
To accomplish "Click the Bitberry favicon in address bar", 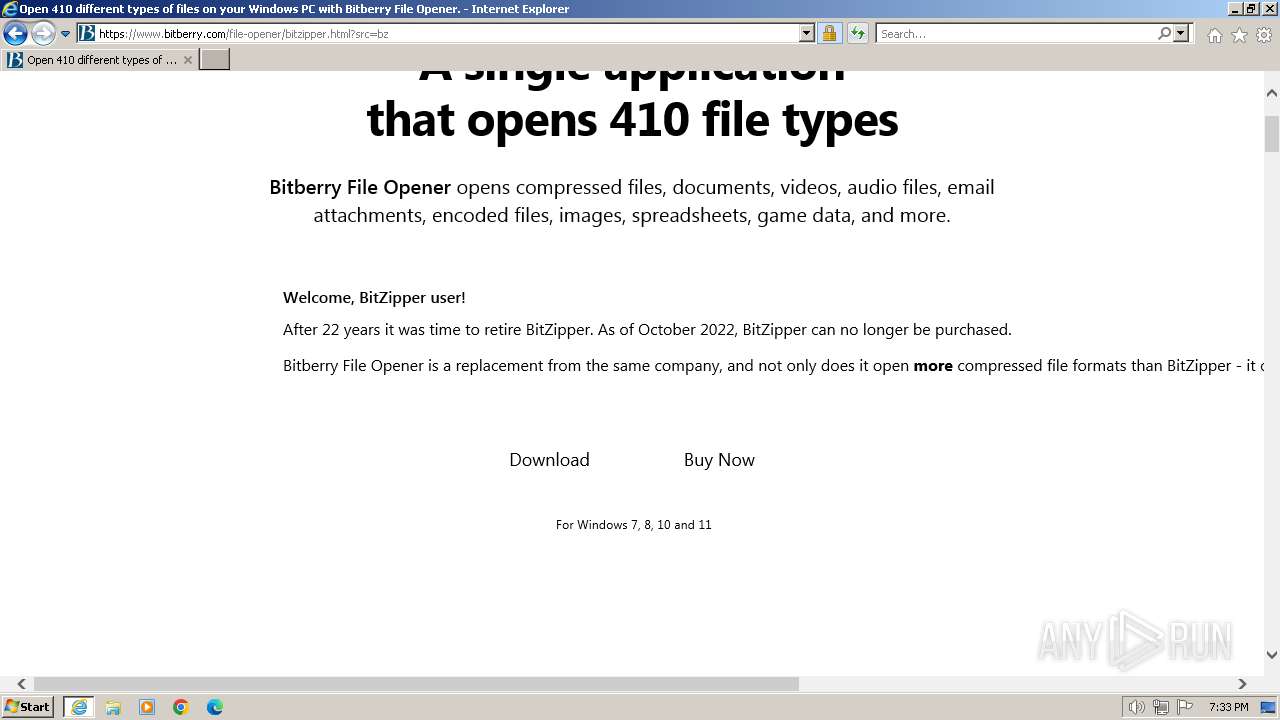I will coord(87,33).
